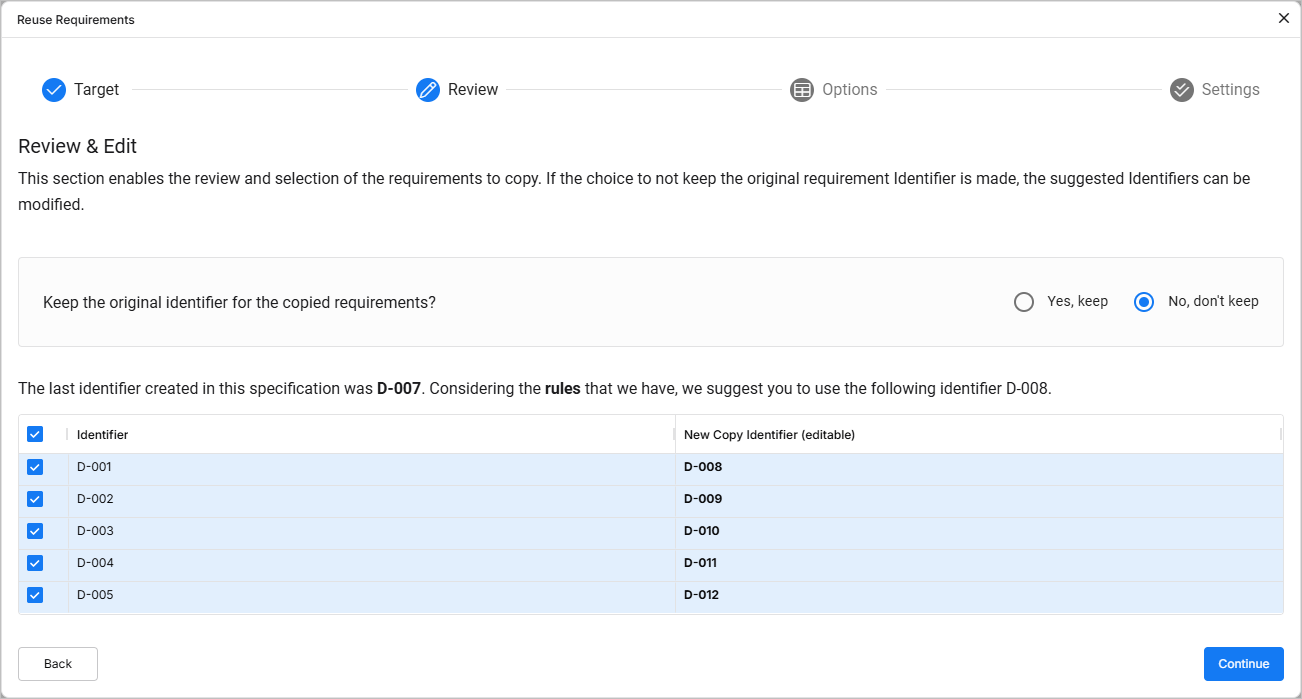Toggle the D-005 row checkbox
This screenshot has width=1302, height=699.
35,595
